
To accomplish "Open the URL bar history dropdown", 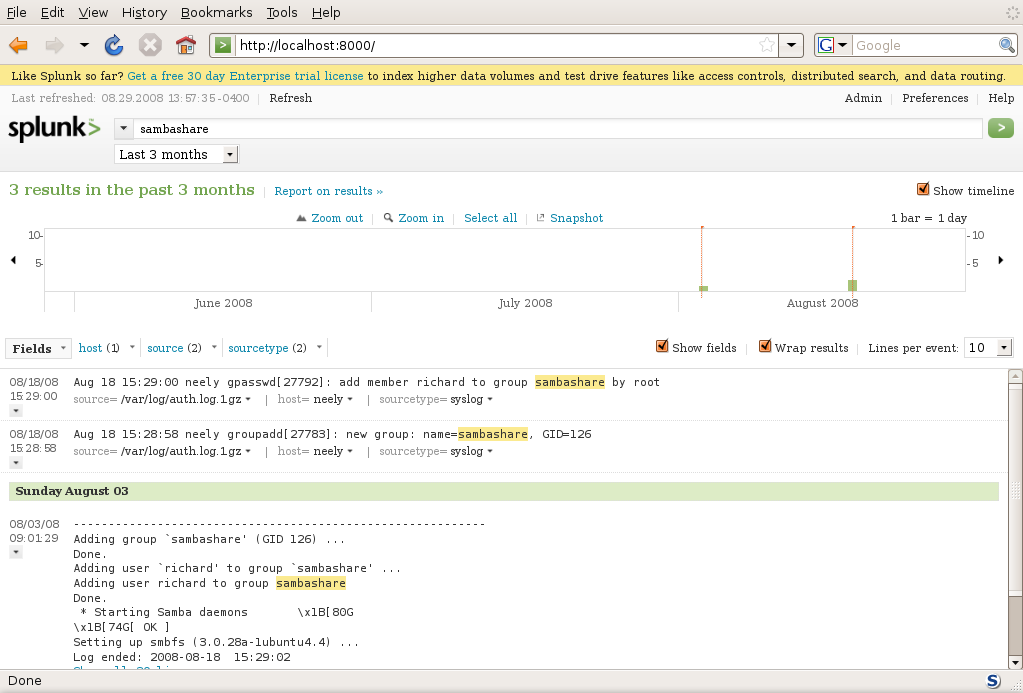I will click(791, 45).
